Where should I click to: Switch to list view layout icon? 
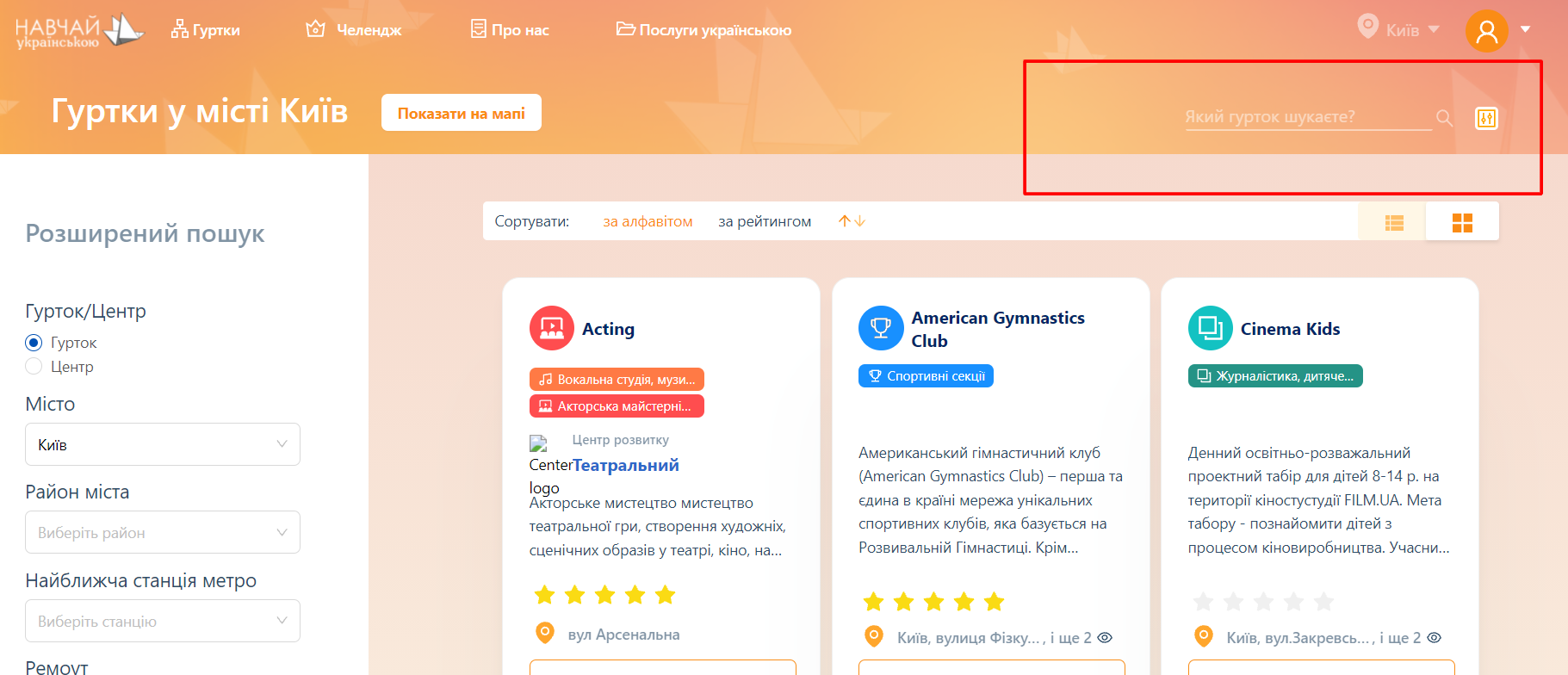pos(1394,223)
